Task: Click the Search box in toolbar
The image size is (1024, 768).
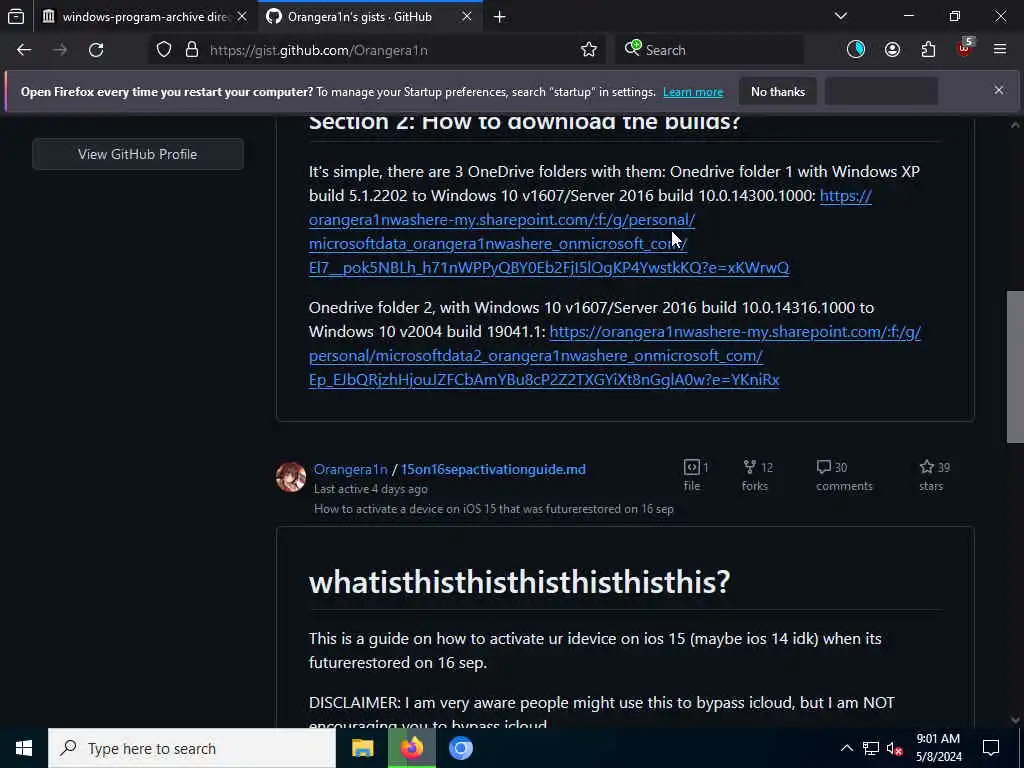Action: click(x=709, y=50)
